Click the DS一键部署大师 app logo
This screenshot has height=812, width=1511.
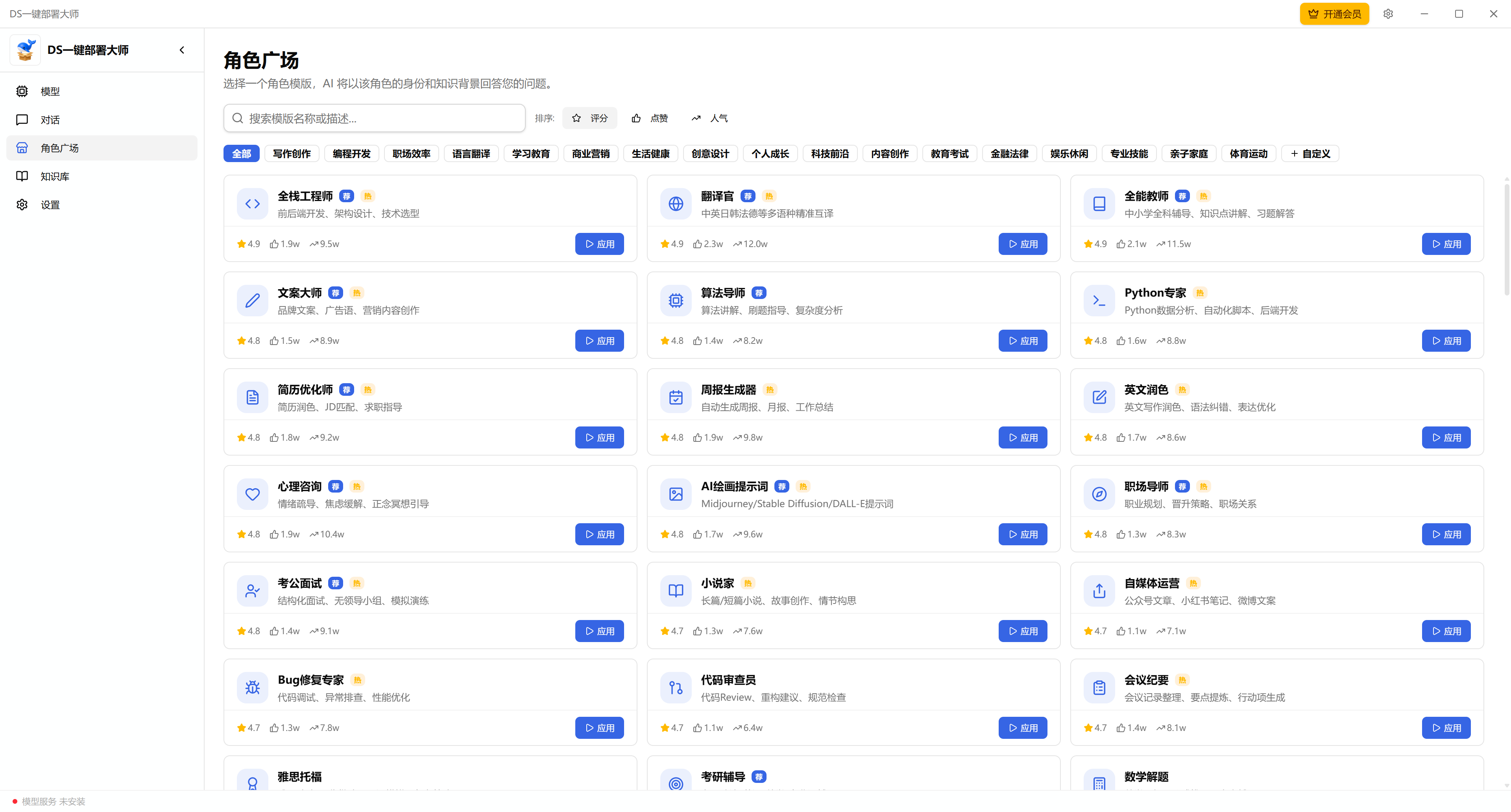tap(25, 50)
